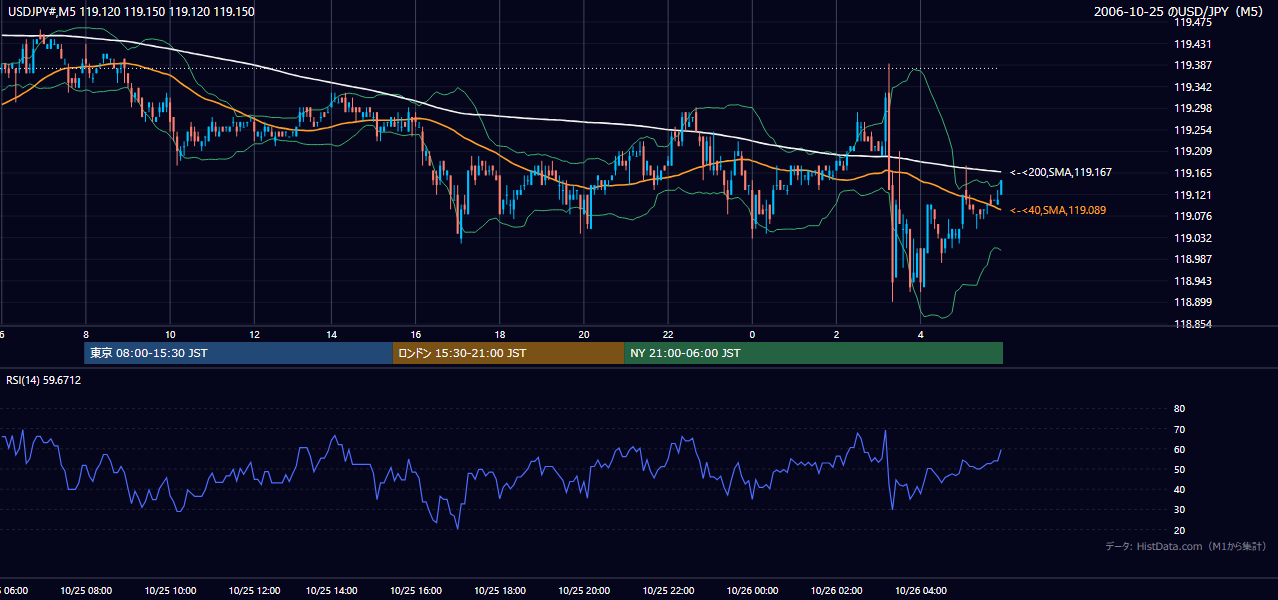Click hour tick 4 under the price chart
The image size is (1278, 600).
click(920, 334)
